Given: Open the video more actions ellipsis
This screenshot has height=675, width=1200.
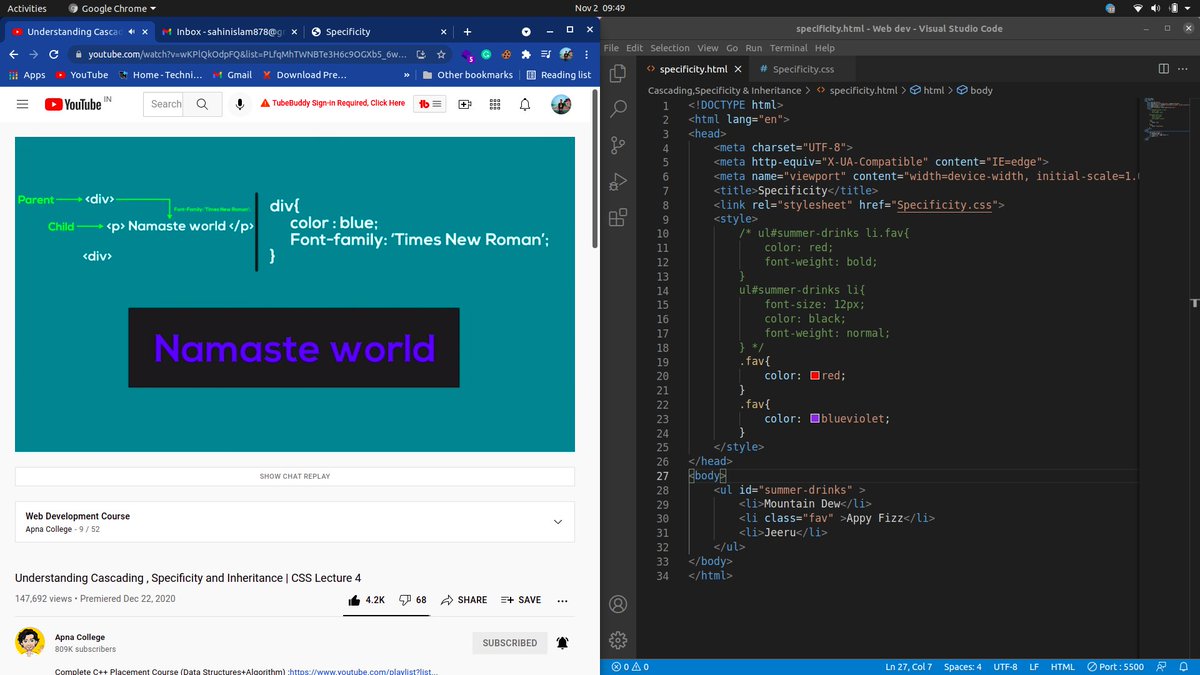Looking at the screenshot, I should (562, 600).
